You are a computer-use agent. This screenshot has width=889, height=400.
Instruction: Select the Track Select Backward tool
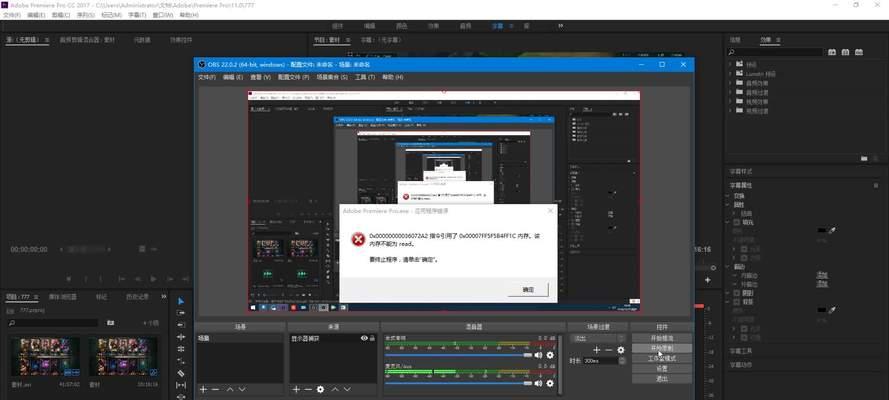[181, 325]
